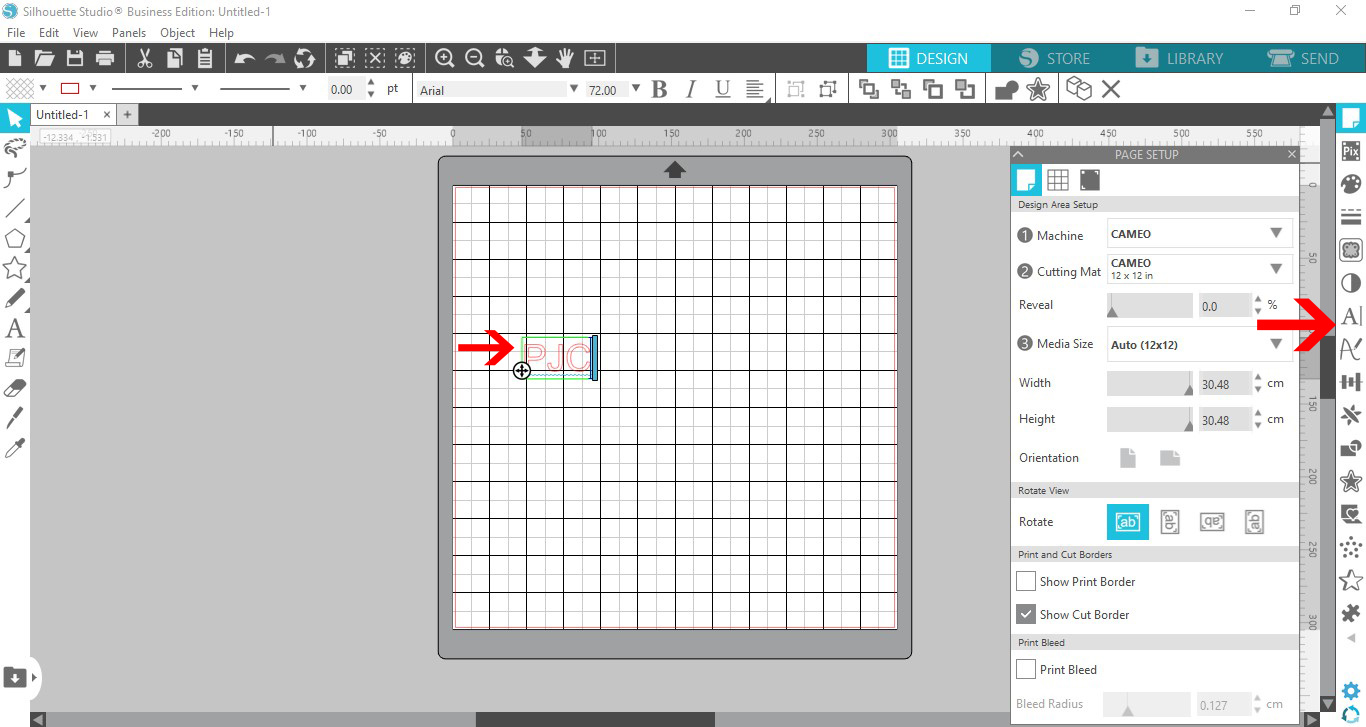The image size is (1366, 727).
Task: Add a new document tab
Action: (127, 115)
